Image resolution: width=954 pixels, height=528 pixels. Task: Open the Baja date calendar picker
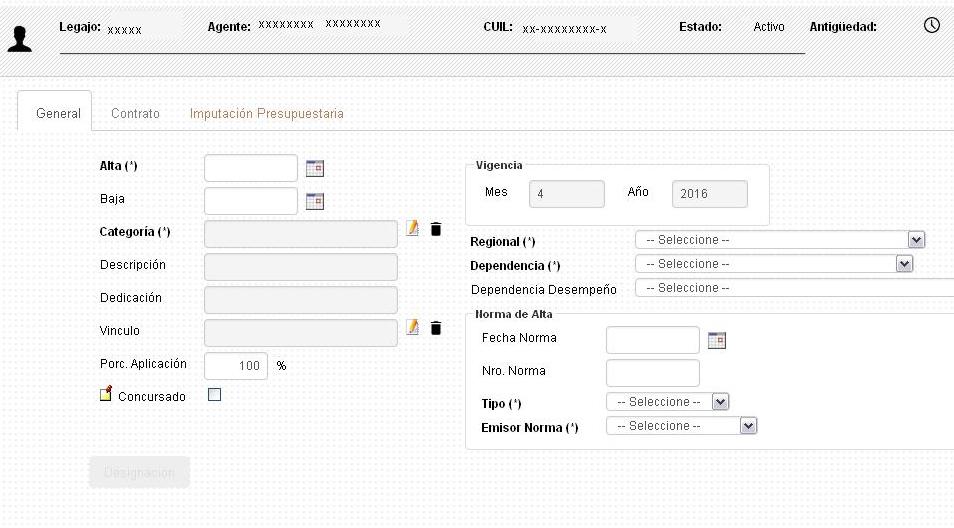[315, 201]
